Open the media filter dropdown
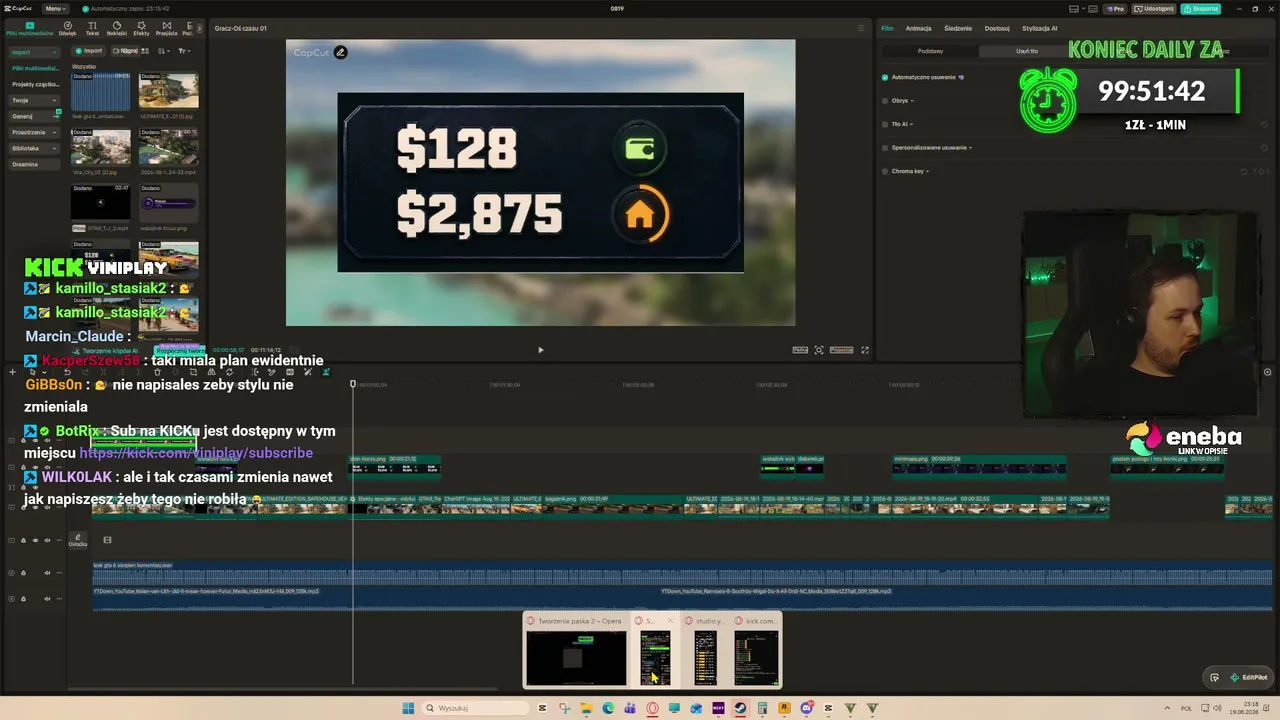 click(185, 51)
